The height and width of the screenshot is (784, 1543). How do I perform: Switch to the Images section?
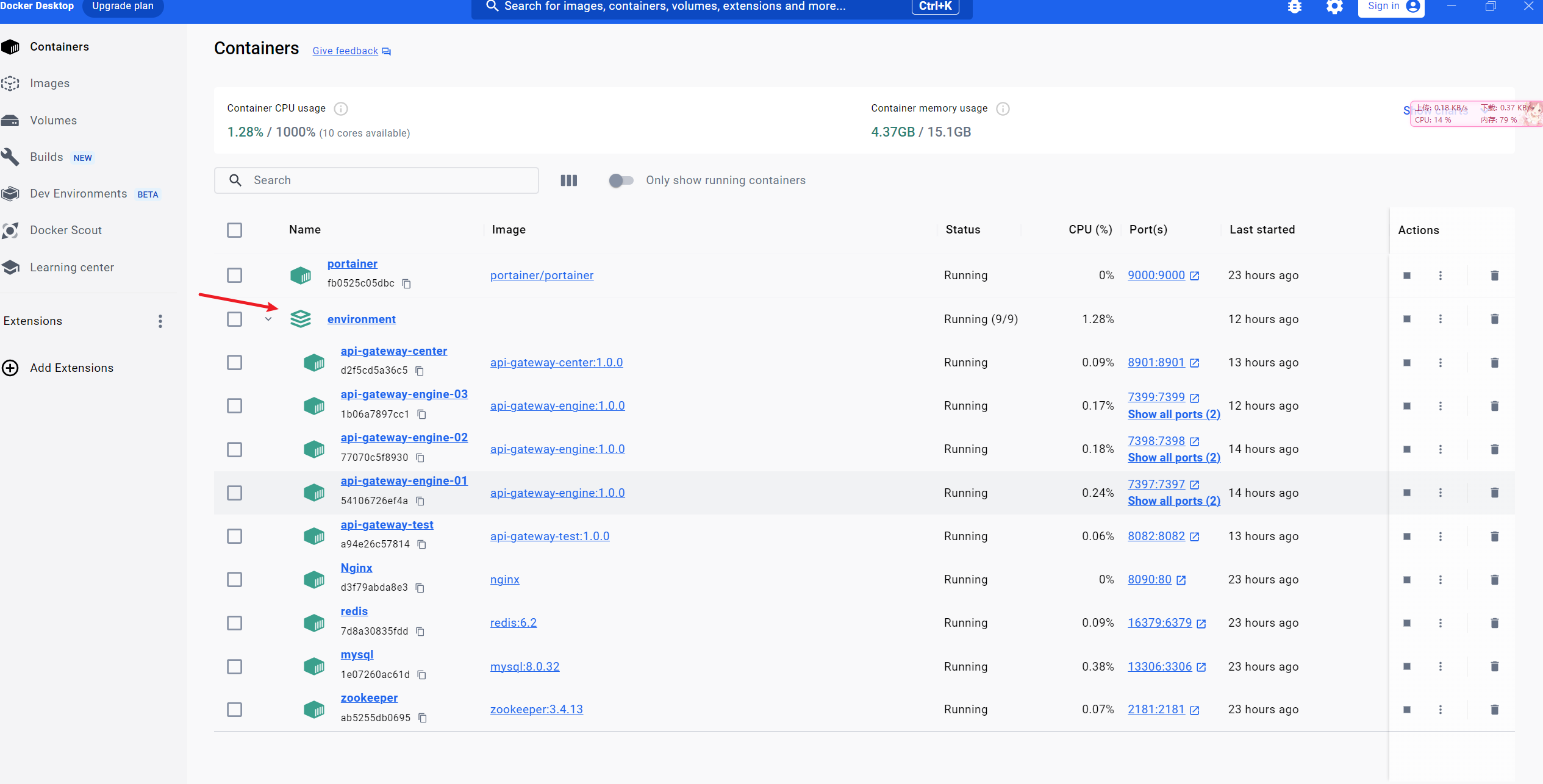[49, 84]
